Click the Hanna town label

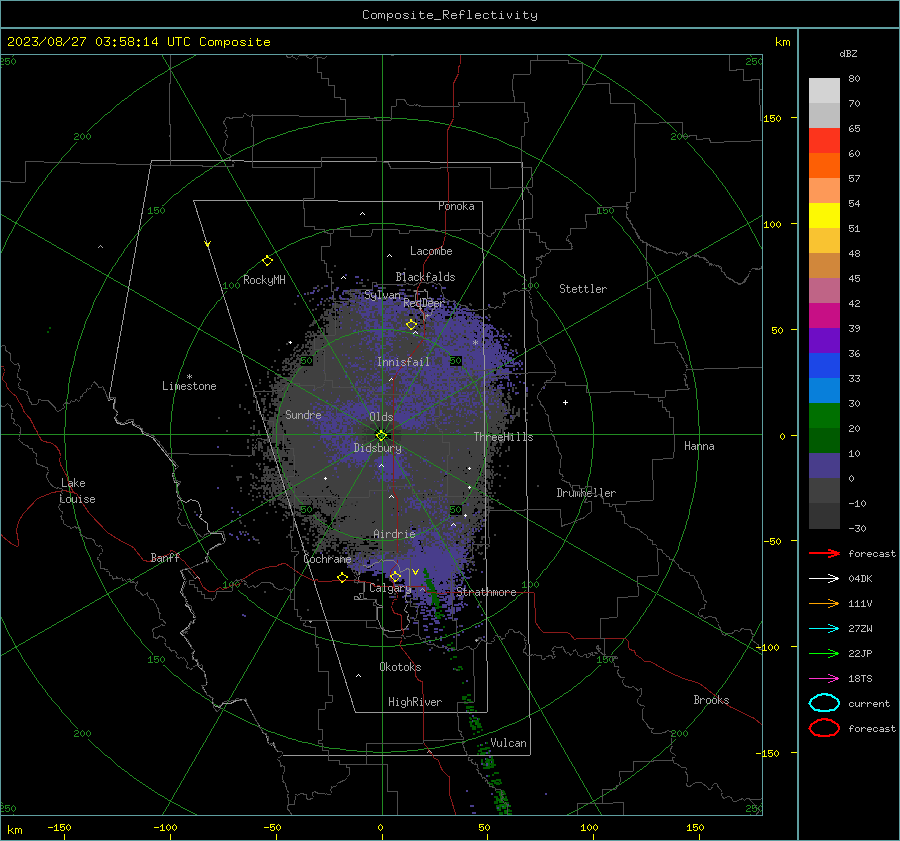point(699,446)
